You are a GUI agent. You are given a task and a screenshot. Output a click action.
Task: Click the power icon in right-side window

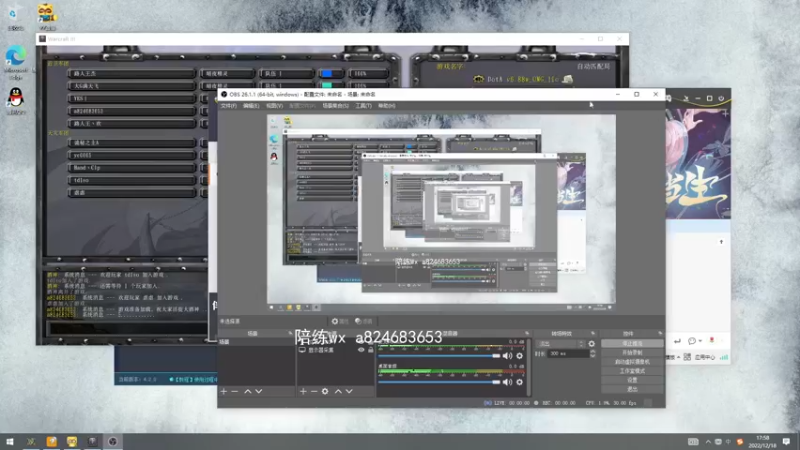(721, 98)
